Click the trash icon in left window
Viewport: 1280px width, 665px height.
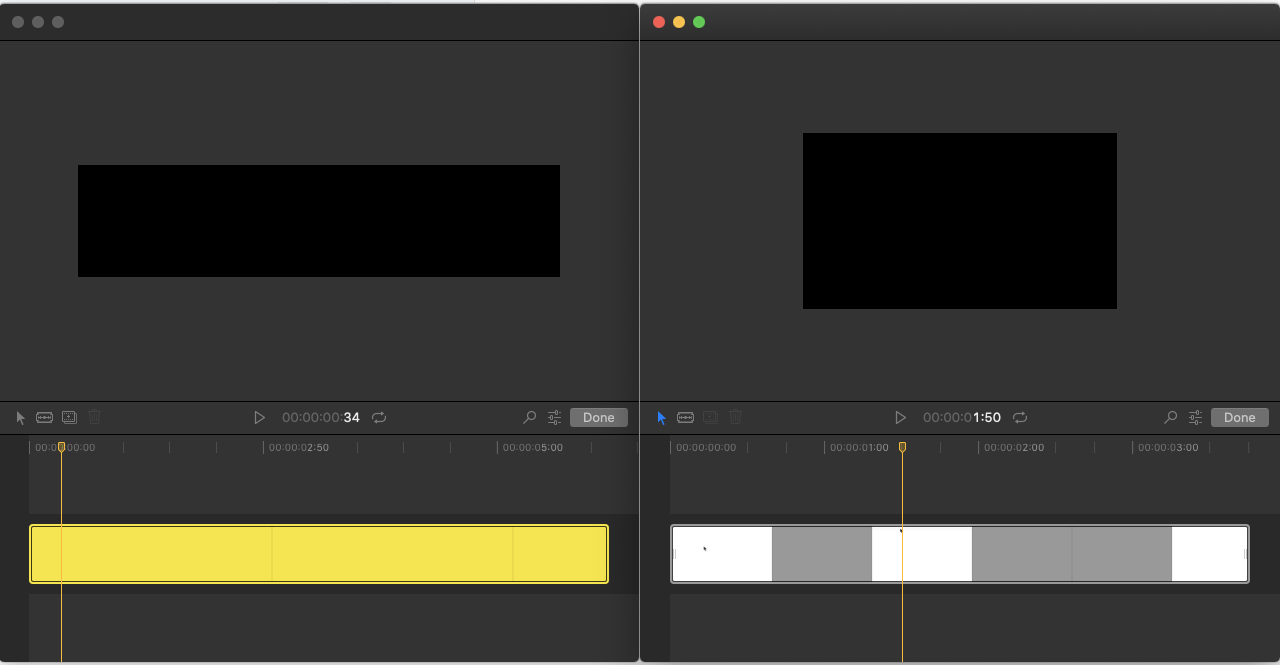95,417
